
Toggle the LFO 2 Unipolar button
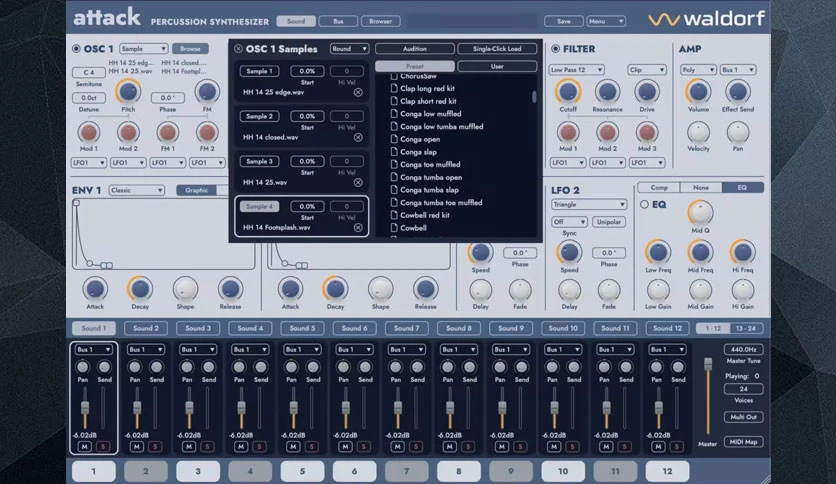608,222
